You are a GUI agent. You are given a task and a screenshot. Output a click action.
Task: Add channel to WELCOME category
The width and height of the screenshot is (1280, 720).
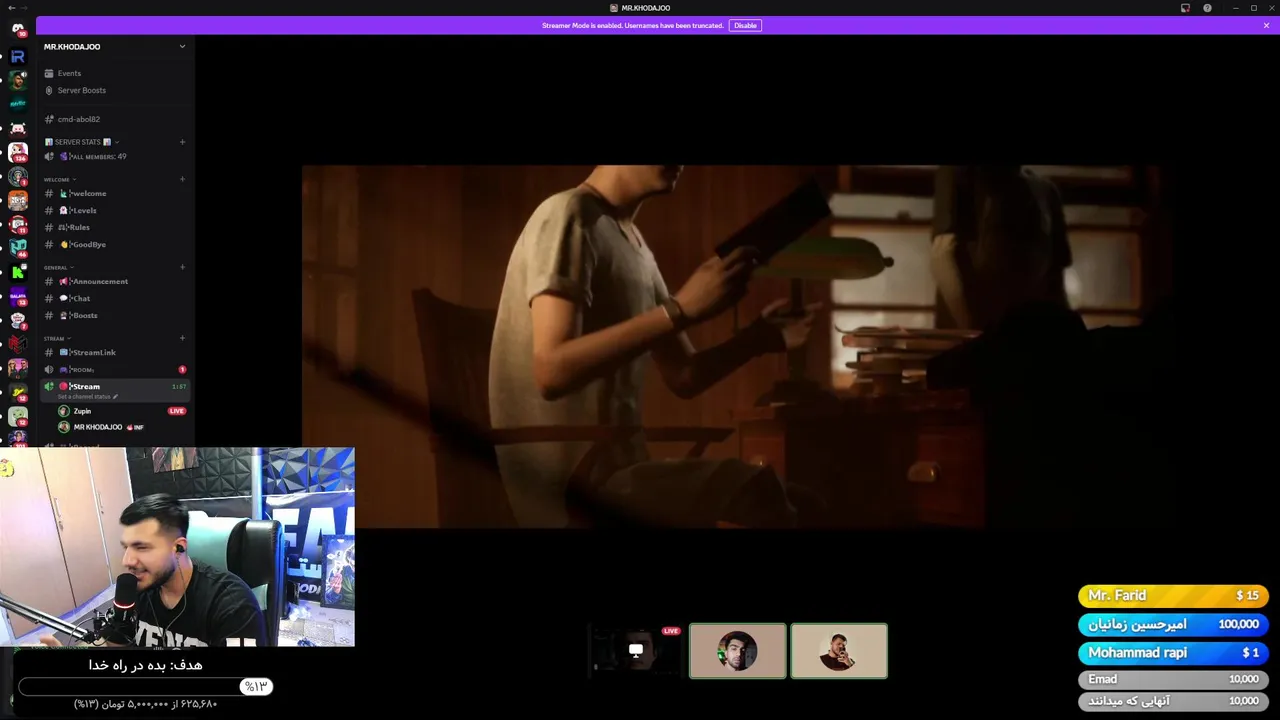pos(182,179)
